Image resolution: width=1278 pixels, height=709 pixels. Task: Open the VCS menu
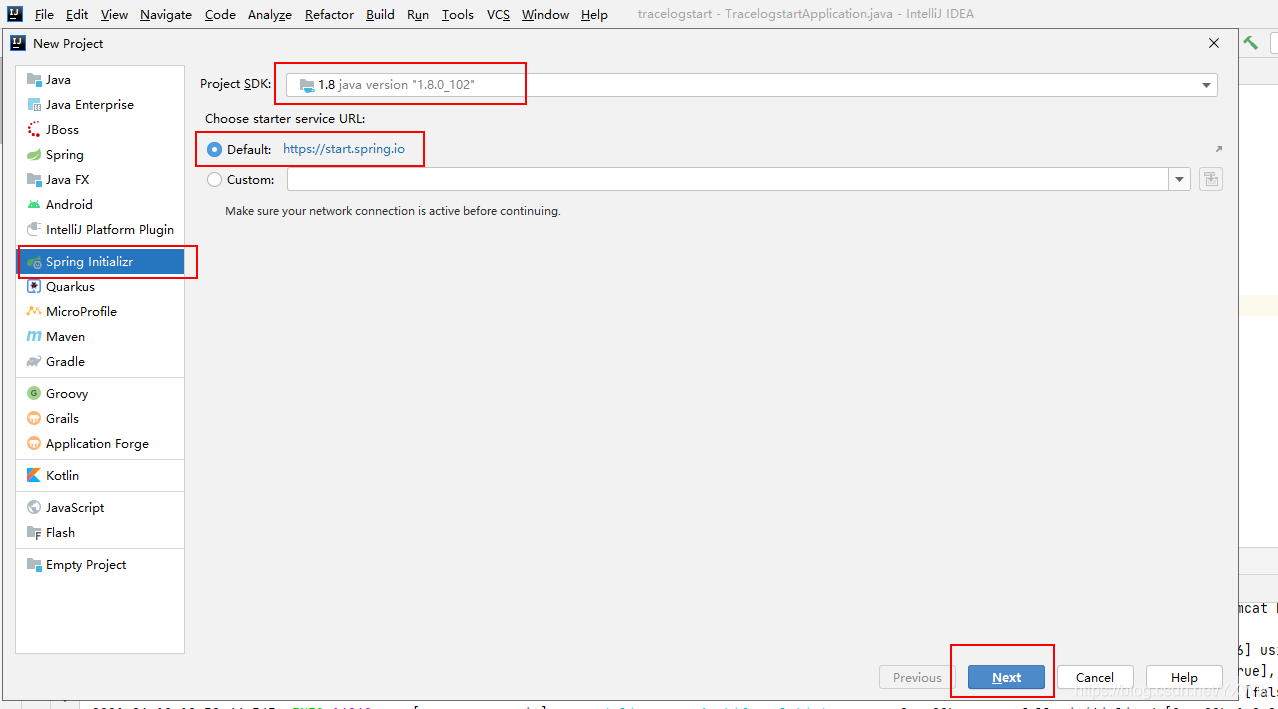tap(498, 15)
